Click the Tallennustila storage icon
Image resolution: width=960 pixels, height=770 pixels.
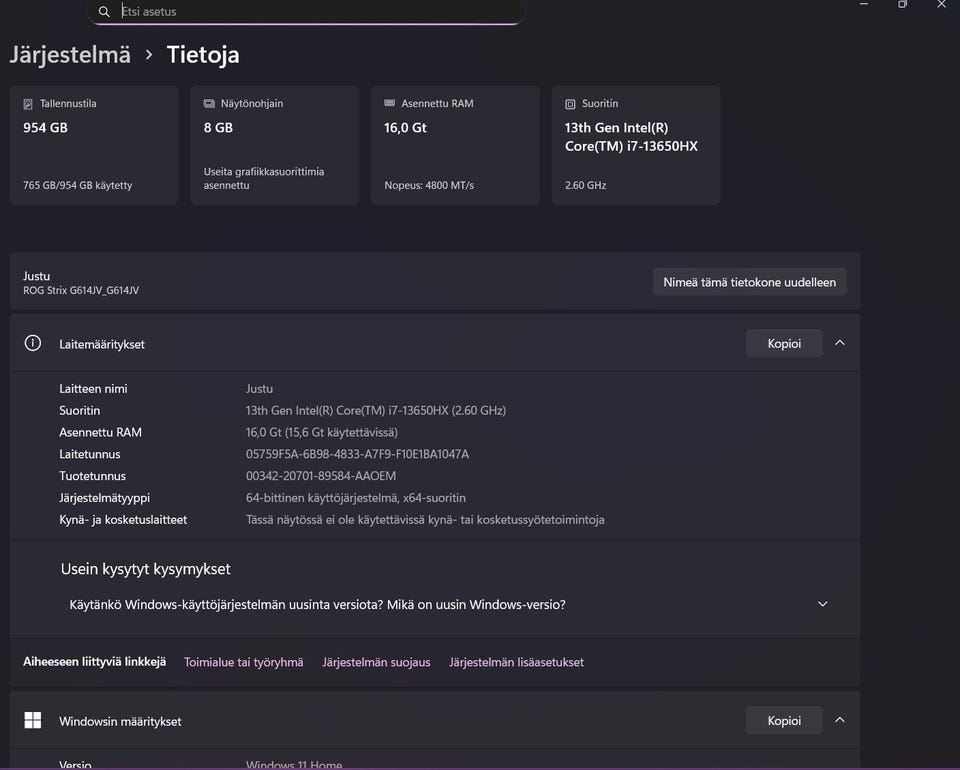(28, 104)
